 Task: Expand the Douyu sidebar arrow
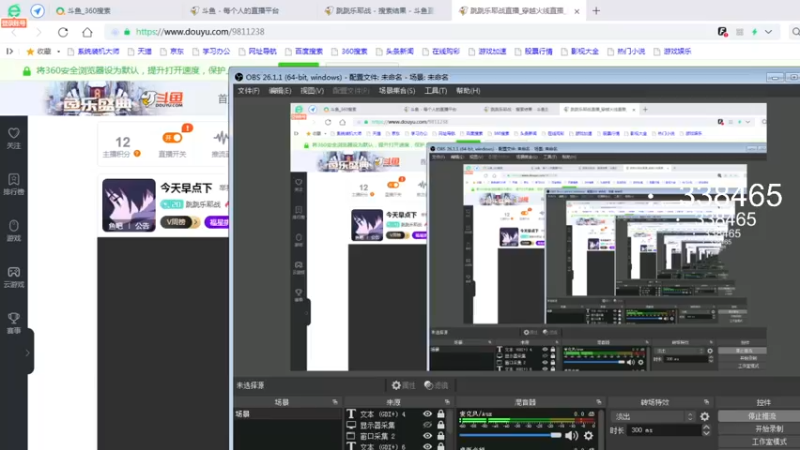(28, 353)
